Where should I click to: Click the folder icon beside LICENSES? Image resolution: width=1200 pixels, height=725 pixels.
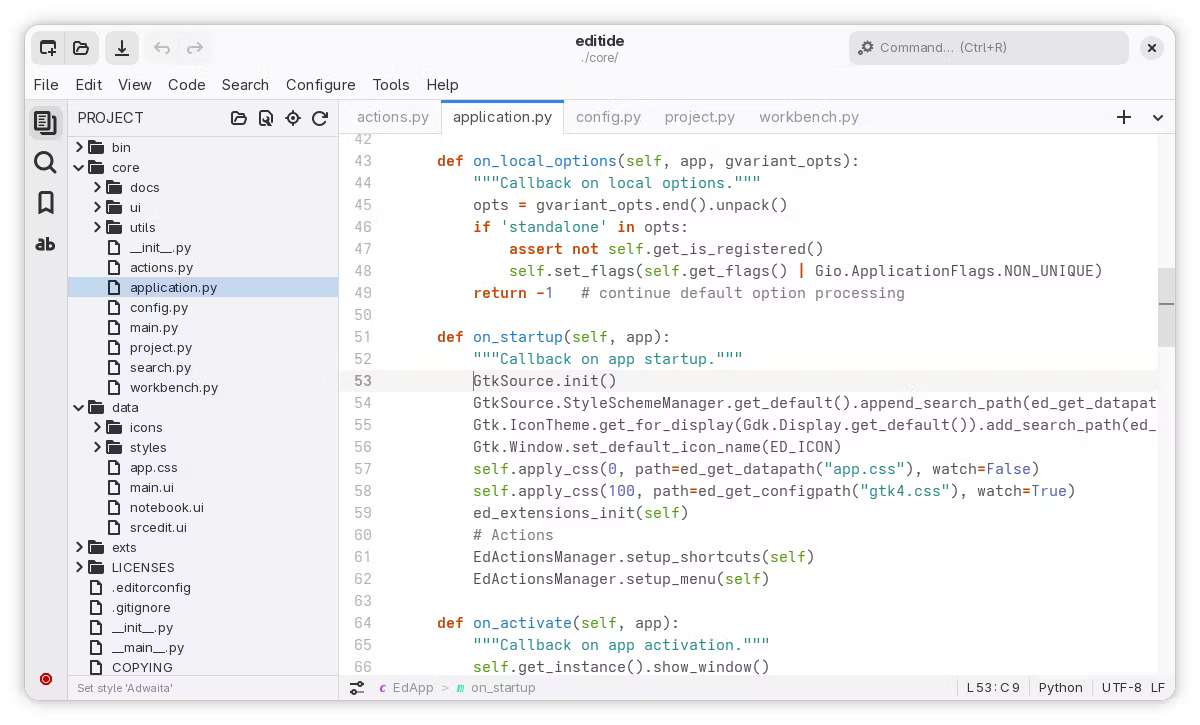coord(96,567)
